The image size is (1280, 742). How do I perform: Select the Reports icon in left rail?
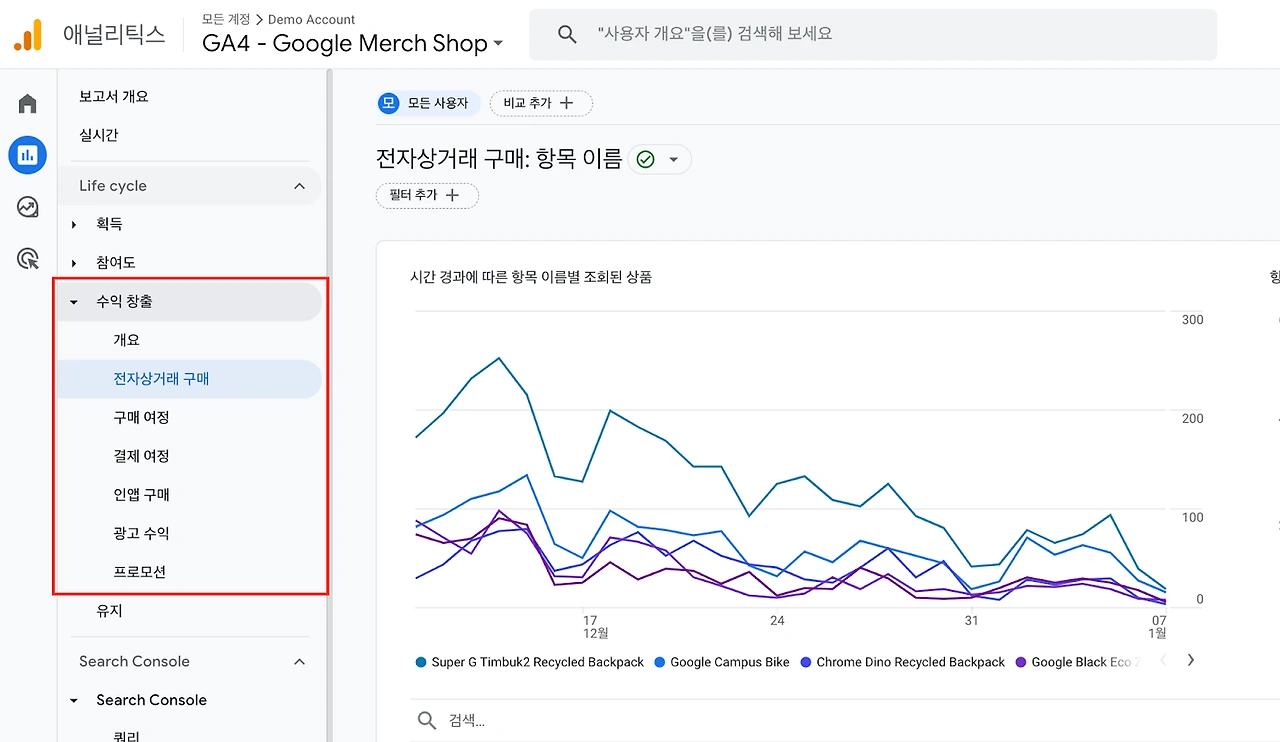pos(28,155)
